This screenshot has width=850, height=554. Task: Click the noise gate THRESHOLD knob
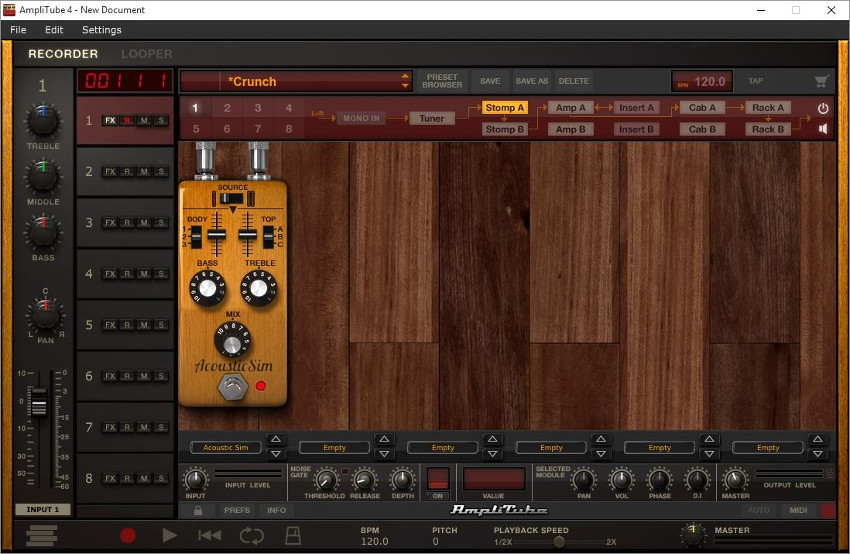[325, 480]
